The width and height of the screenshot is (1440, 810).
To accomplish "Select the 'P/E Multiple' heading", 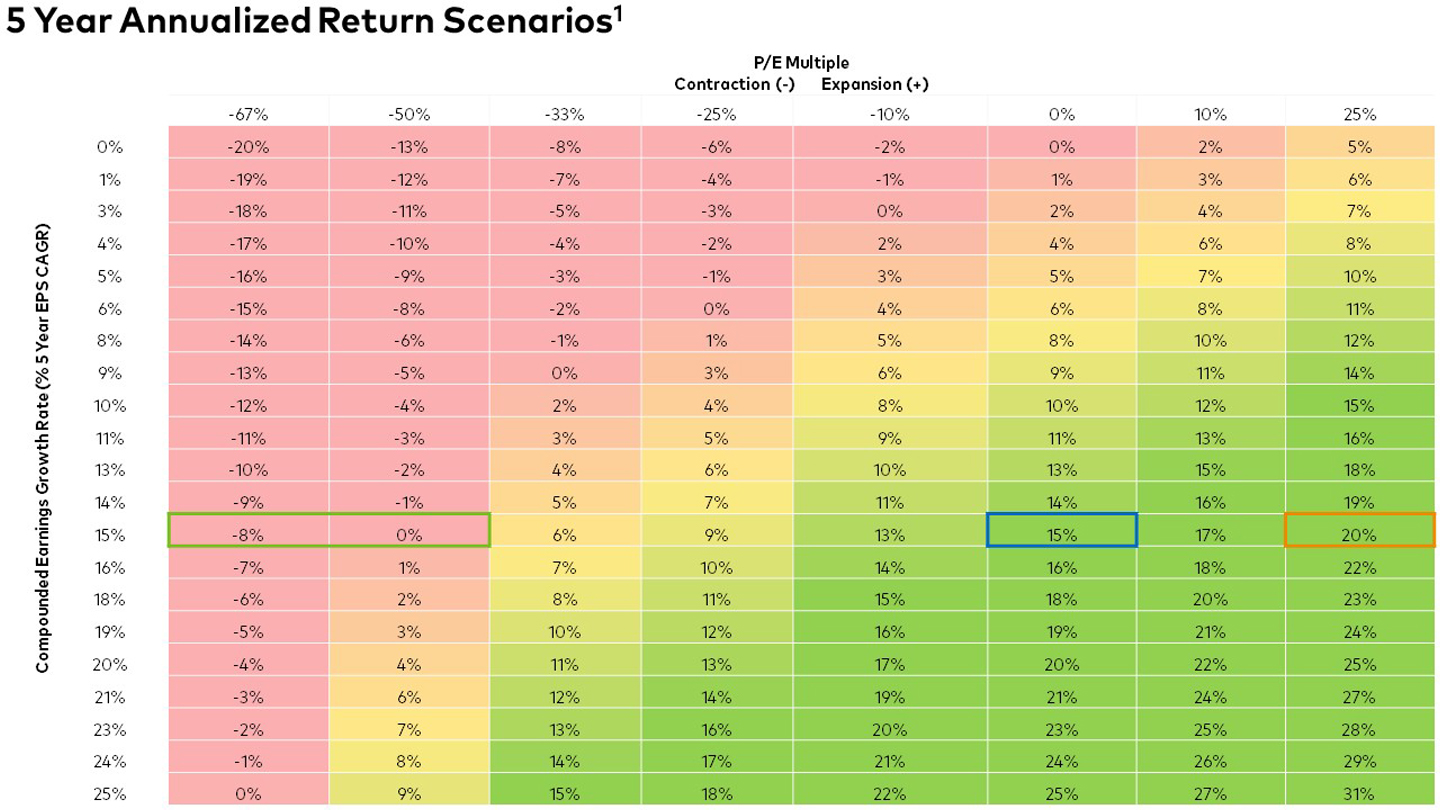I will 801,64.
